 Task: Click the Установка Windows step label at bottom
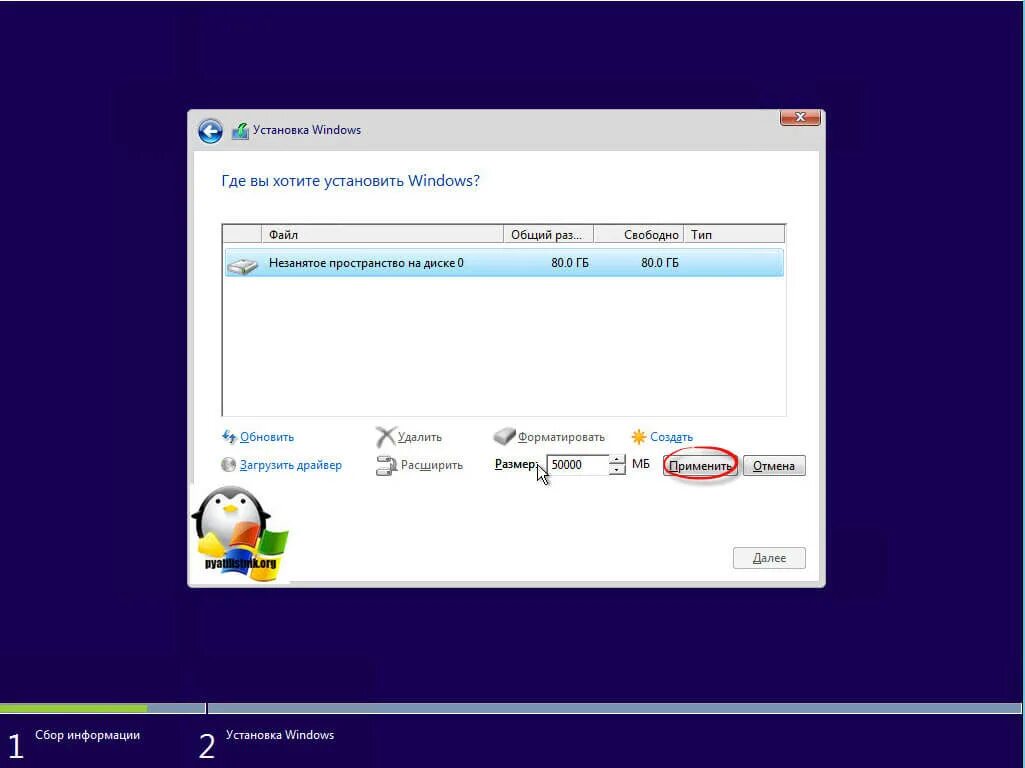point(280,735)
